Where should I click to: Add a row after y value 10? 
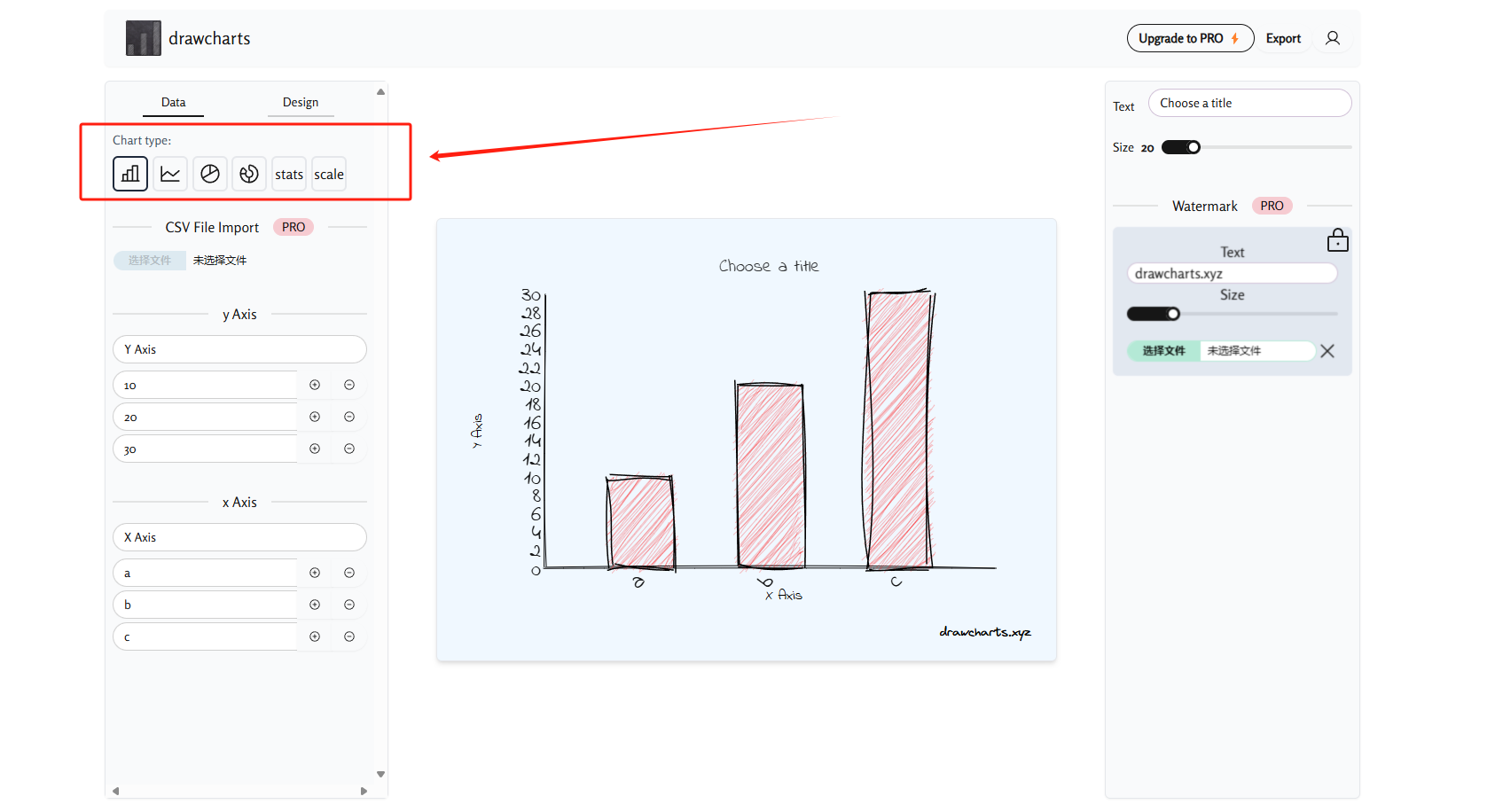[315, 385]
